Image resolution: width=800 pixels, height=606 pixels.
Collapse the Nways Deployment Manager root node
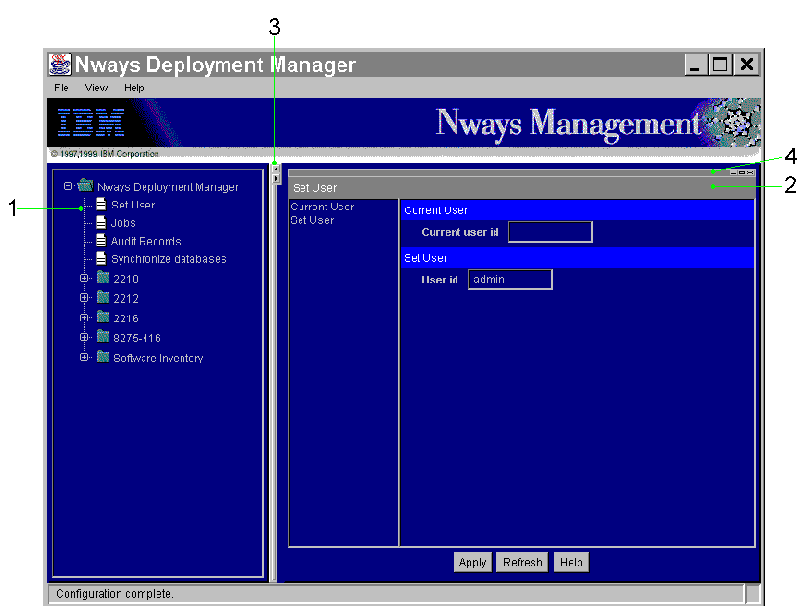(x=67, y=186)
